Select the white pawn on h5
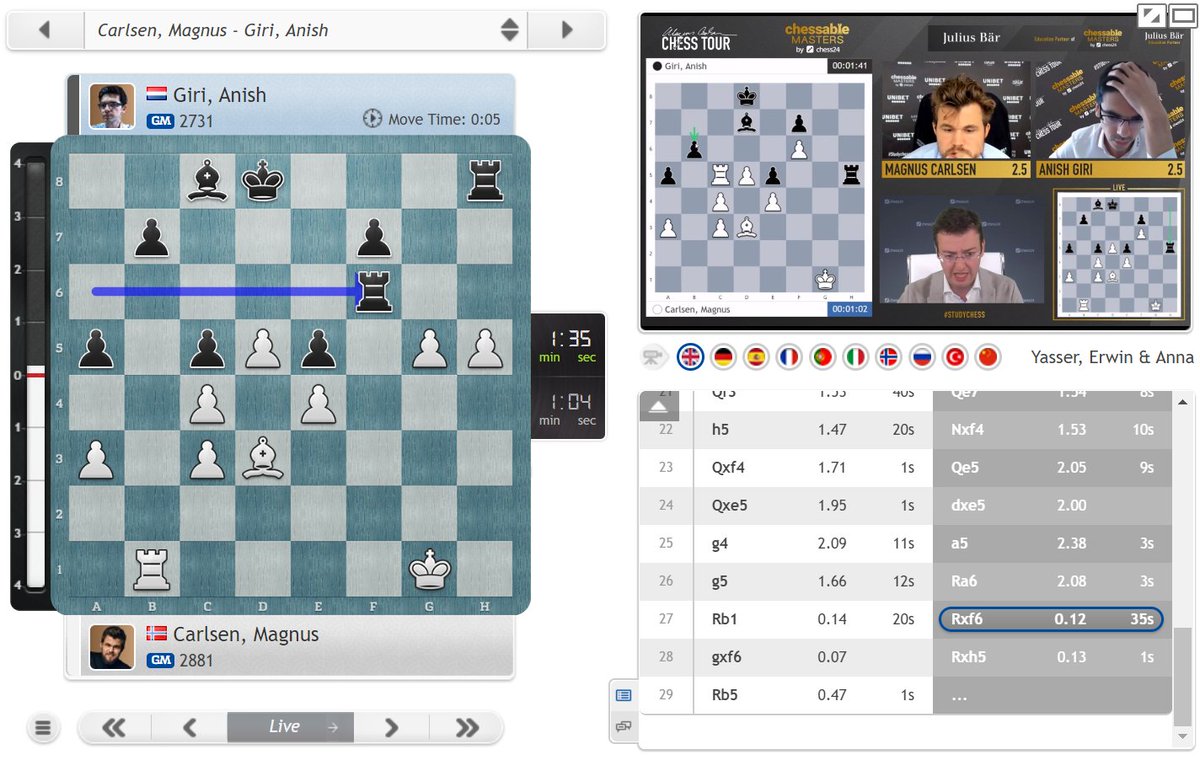 [x=484, y=348]
